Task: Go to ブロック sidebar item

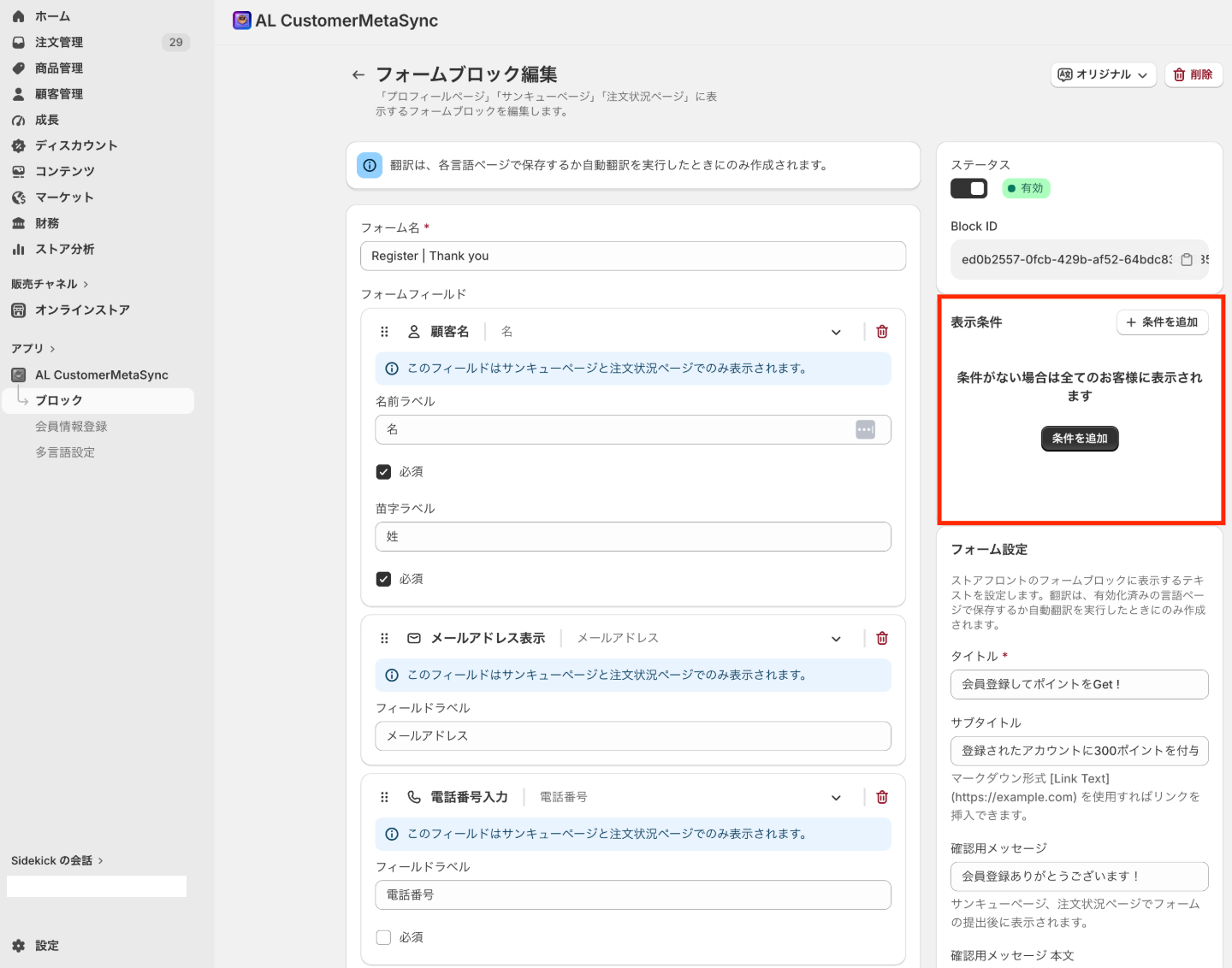Action: tap(98, 401)
